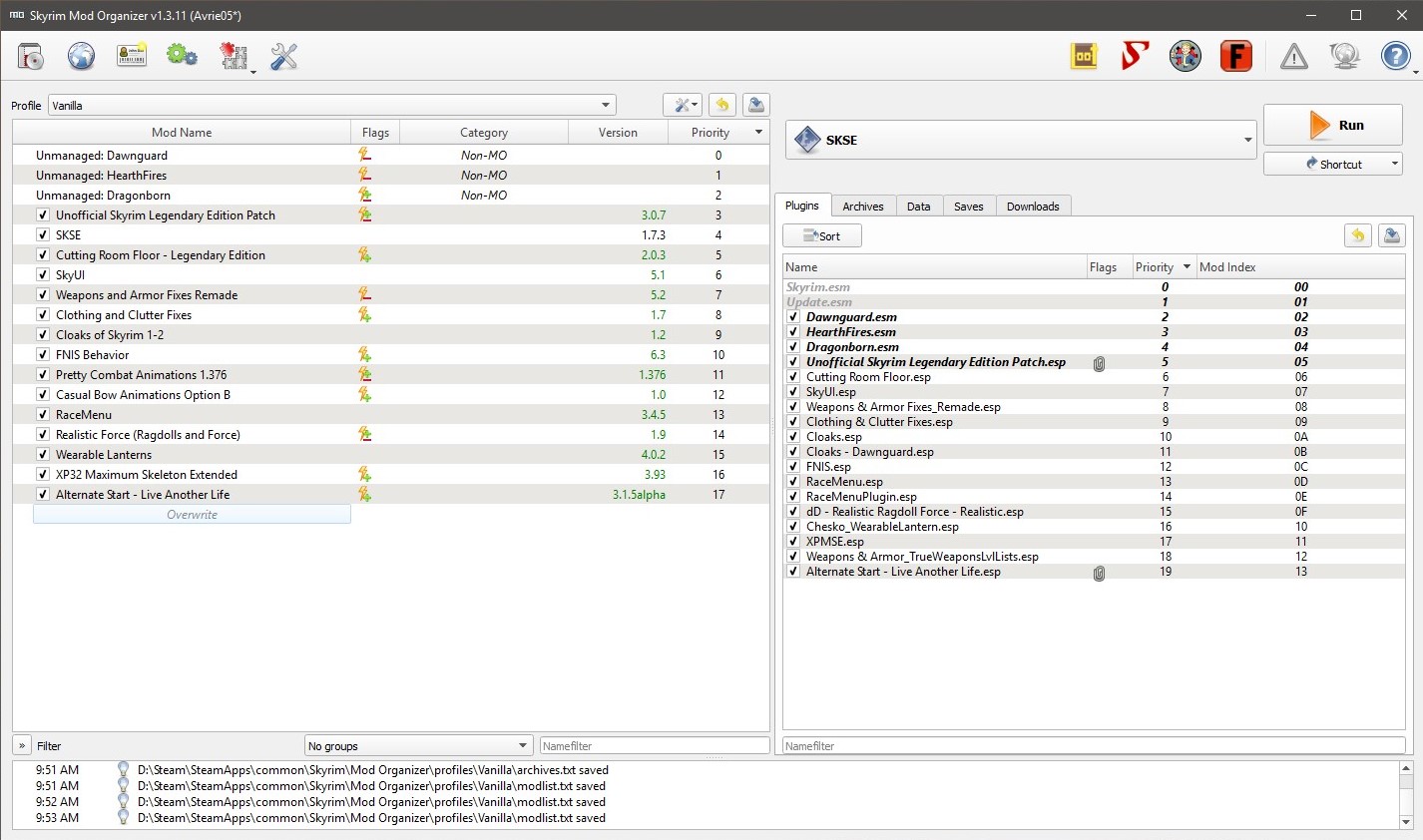Viewport: 1423px width, 840px height.
Task: Switch to the Archives tab
Action: point(863,207)
